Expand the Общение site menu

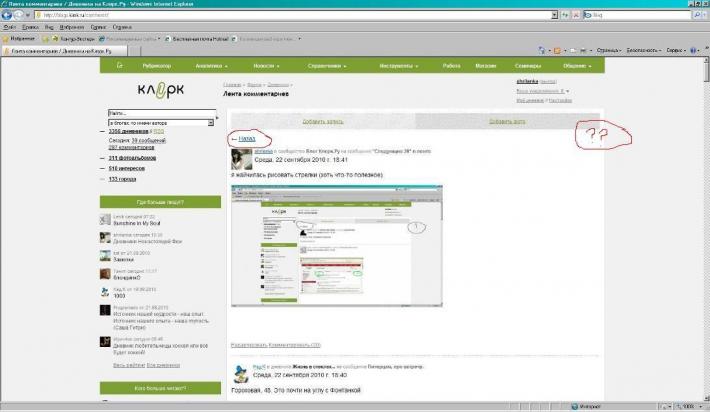[x=577, y=66]
